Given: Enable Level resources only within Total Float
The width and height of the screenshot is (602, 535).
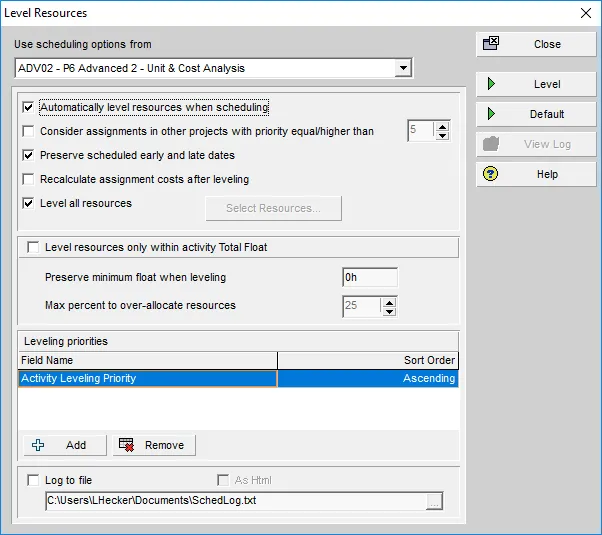Looking at the screenshot, I should pyautogui.click(x=34, y=247).
